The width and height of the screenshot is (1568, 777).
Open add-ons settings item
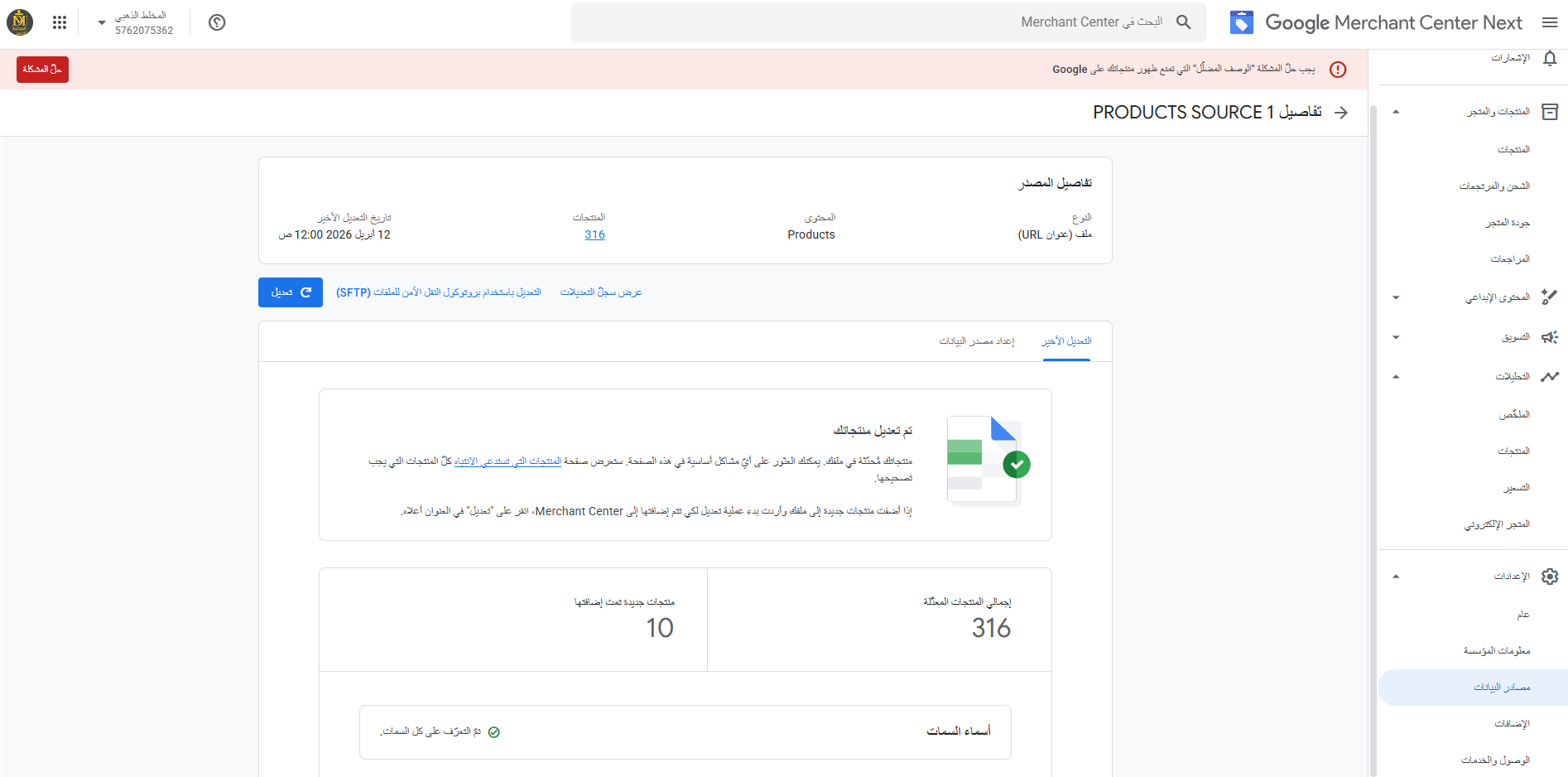[1512, 724]
